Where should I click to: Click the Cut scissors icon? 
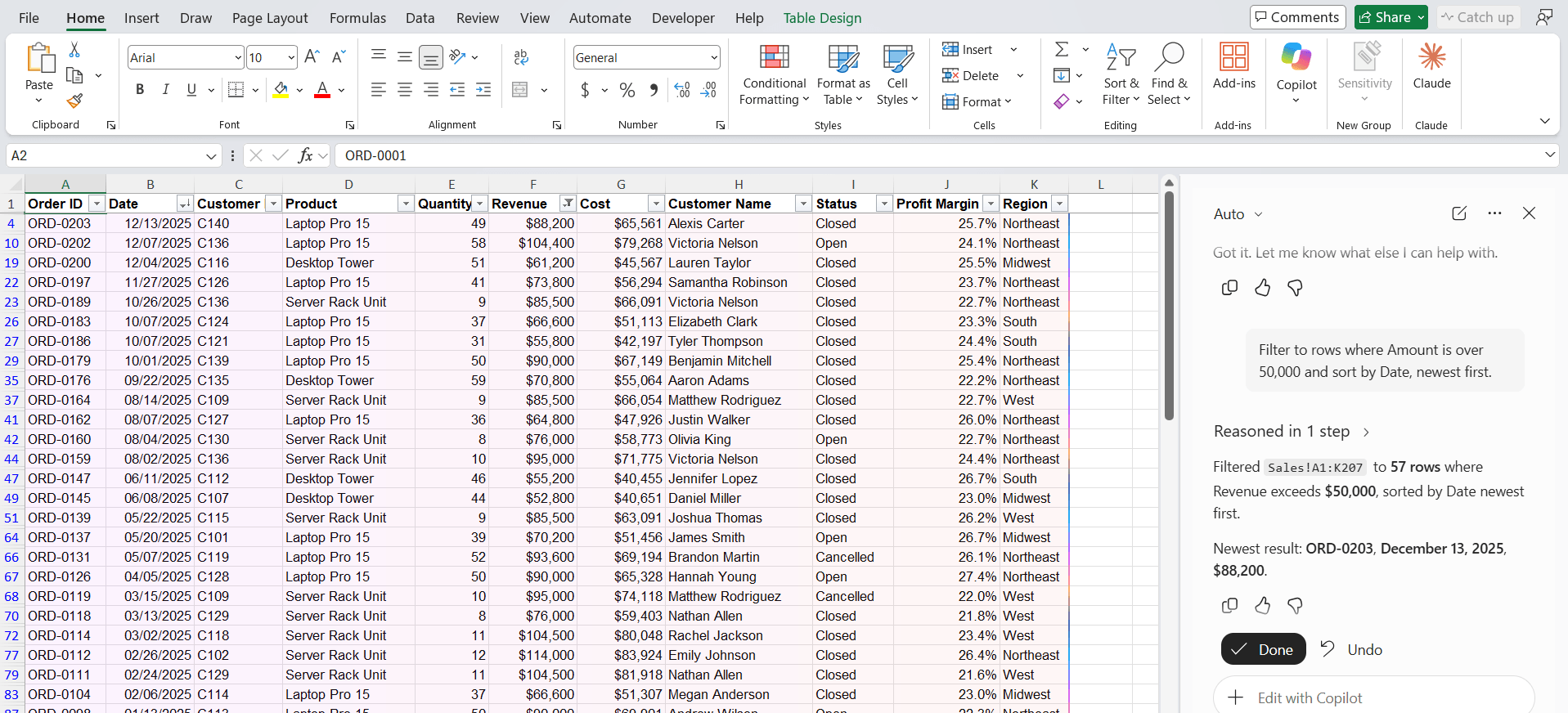pos(74,50)
